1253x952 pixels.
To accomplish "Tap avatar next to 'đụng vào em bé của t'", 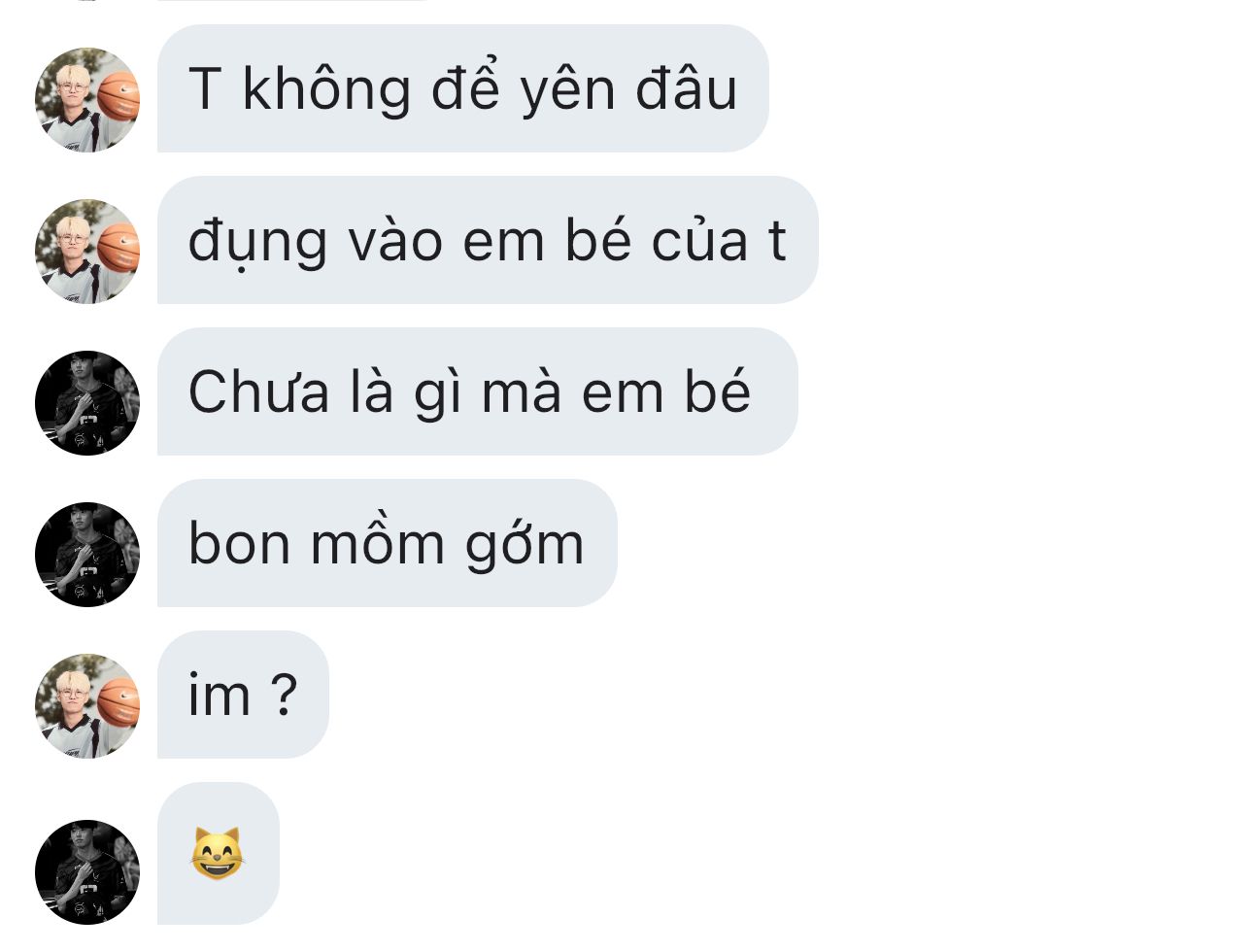I will pyautogui.click(x=87, y=252).
